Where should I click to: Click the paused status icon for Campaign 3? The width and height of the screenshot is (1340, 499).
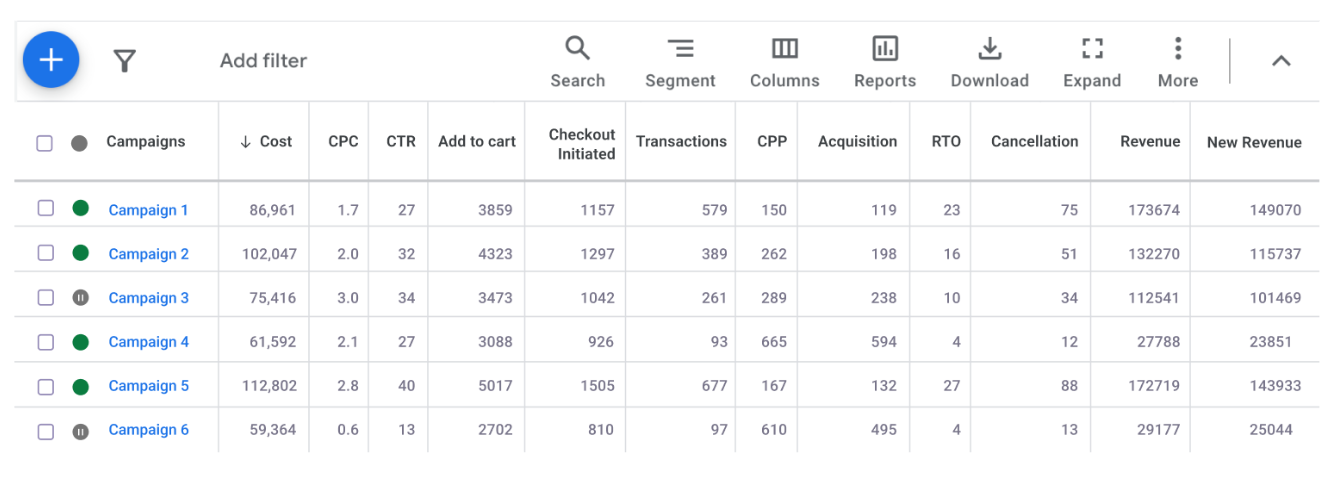coord(81,298)
